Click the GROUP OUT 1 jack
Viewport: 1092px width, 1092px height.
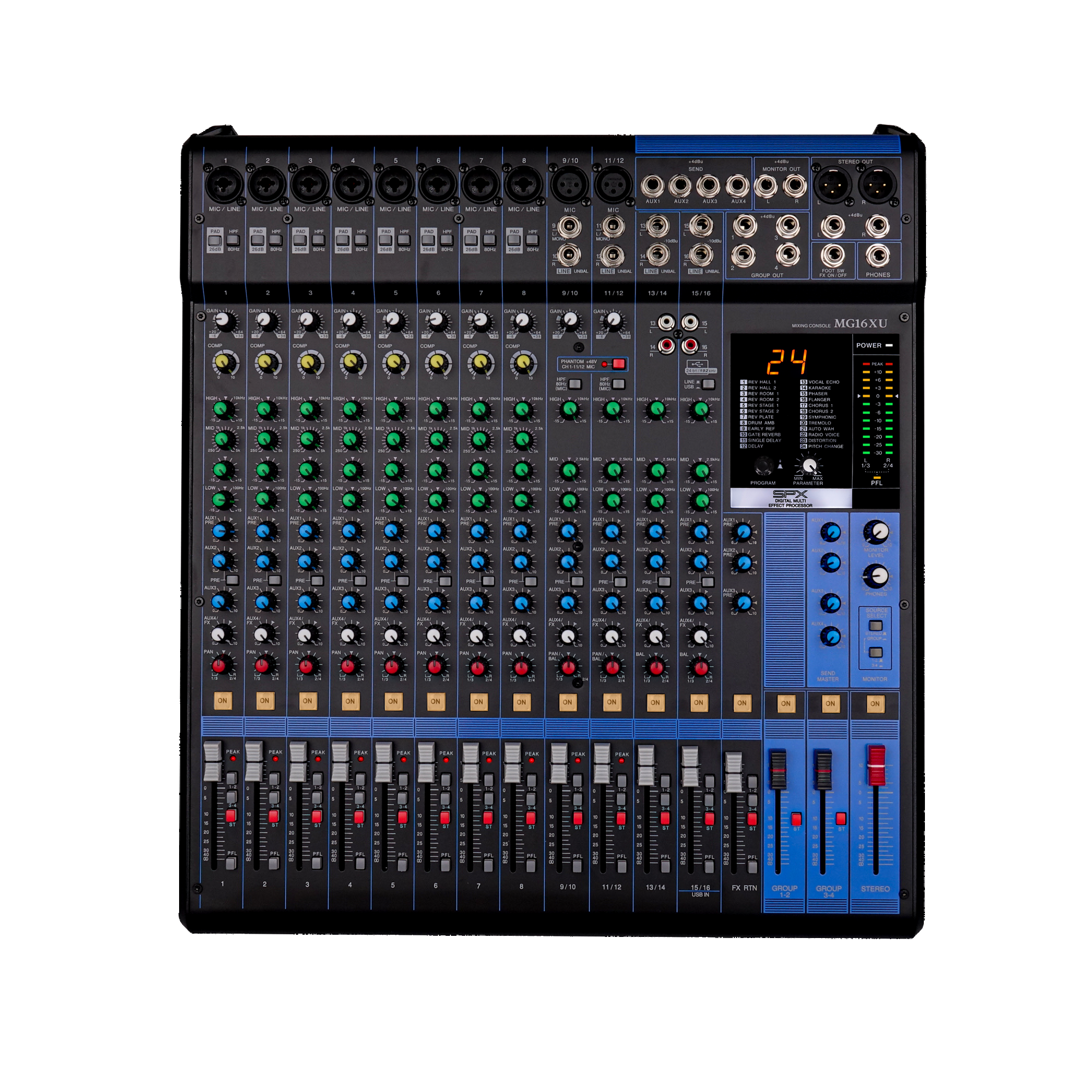744,227
